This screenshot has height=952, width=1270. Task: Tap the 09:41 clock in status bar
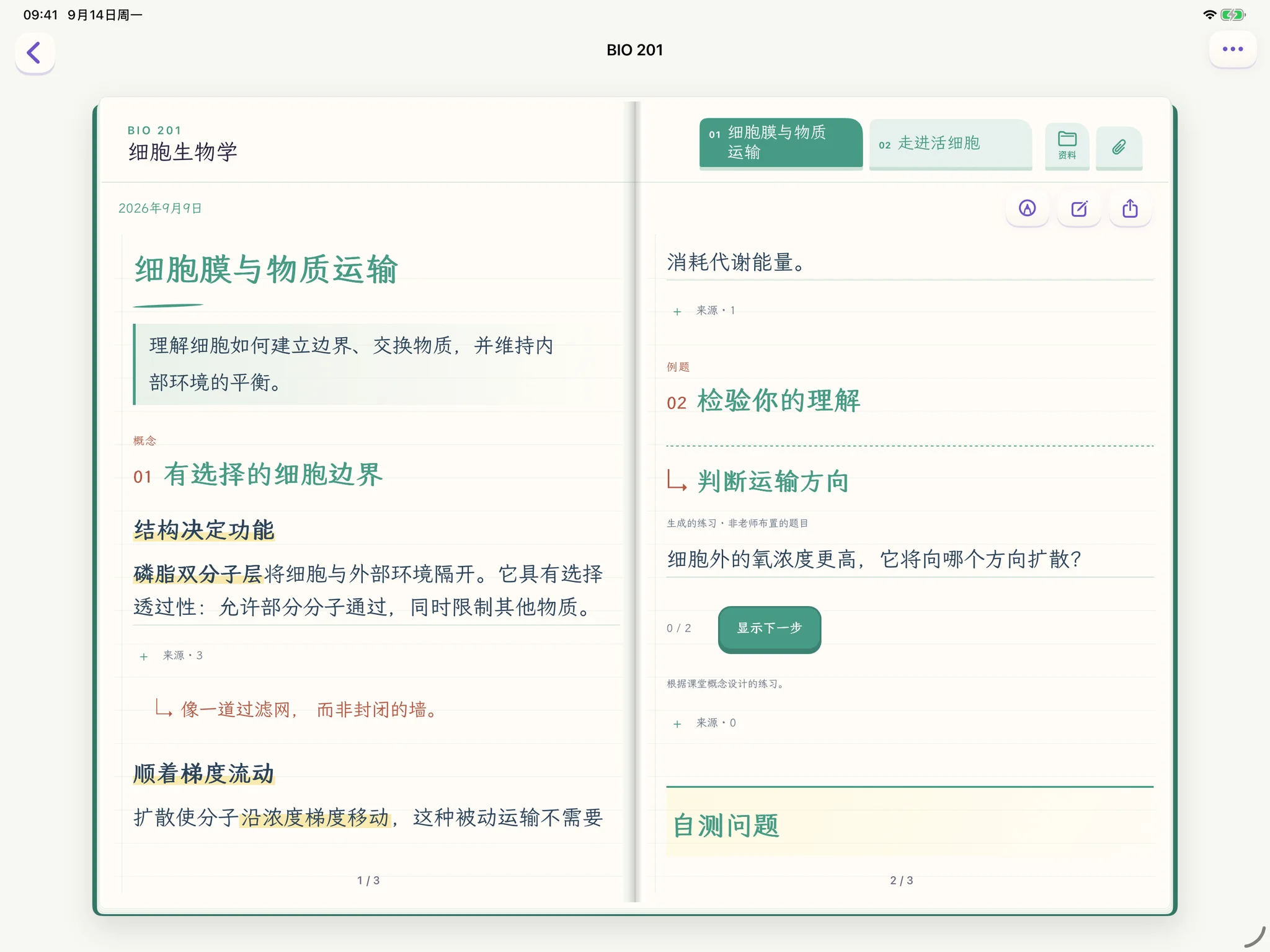40,15
